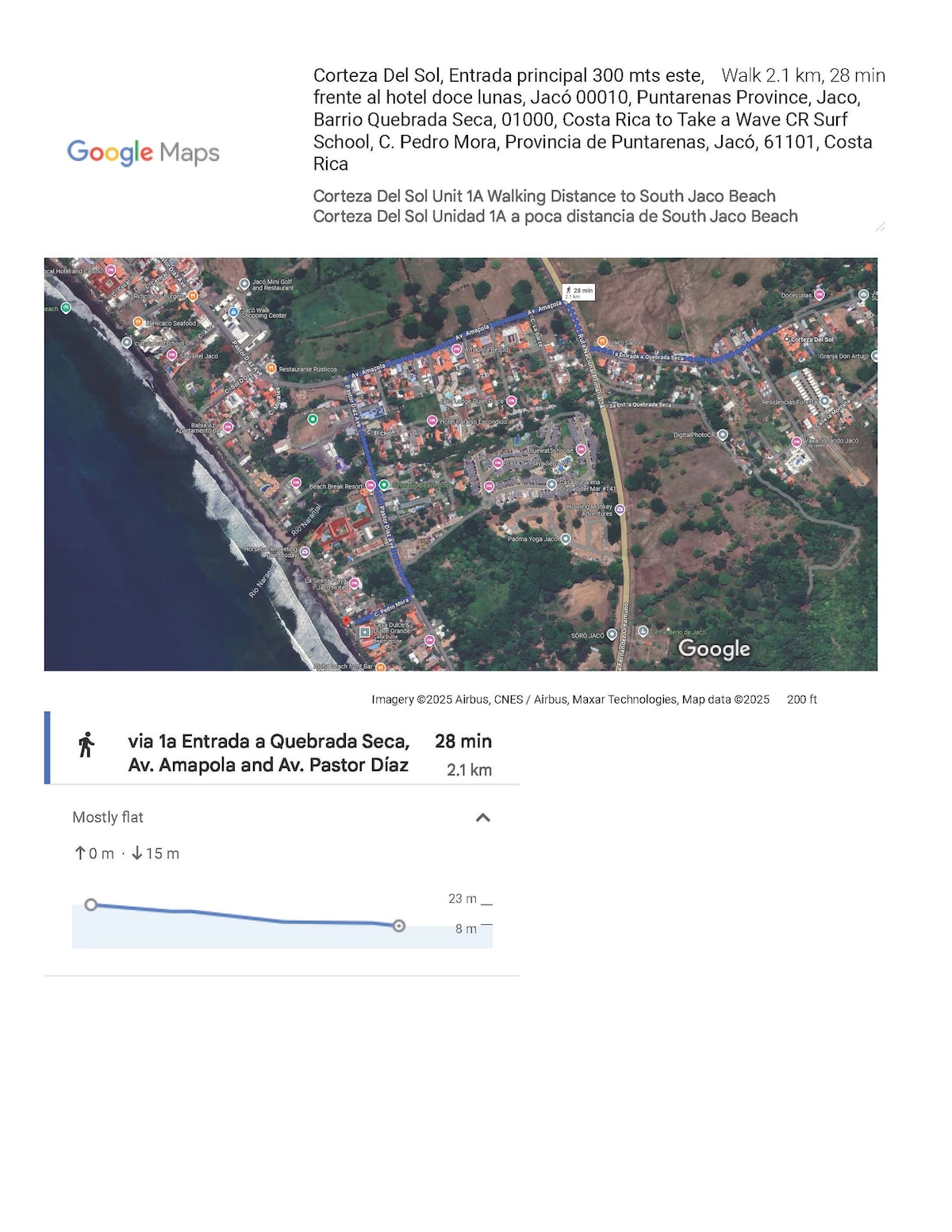This screenshot has height=1232, width=952.
Task: Open the El Hicaco Seafood restaurant pin
Action: (x=140, y=324)
